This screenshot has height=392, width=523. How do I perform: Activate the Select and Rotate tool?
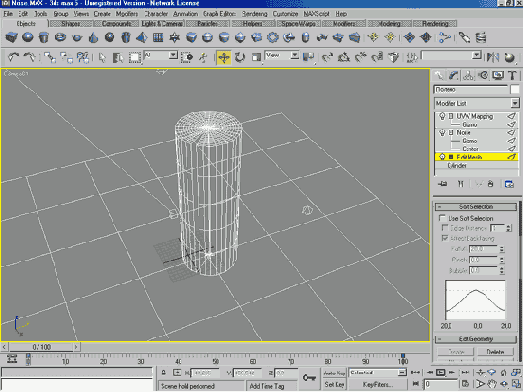pyautogui.click(x=240, y=57)
